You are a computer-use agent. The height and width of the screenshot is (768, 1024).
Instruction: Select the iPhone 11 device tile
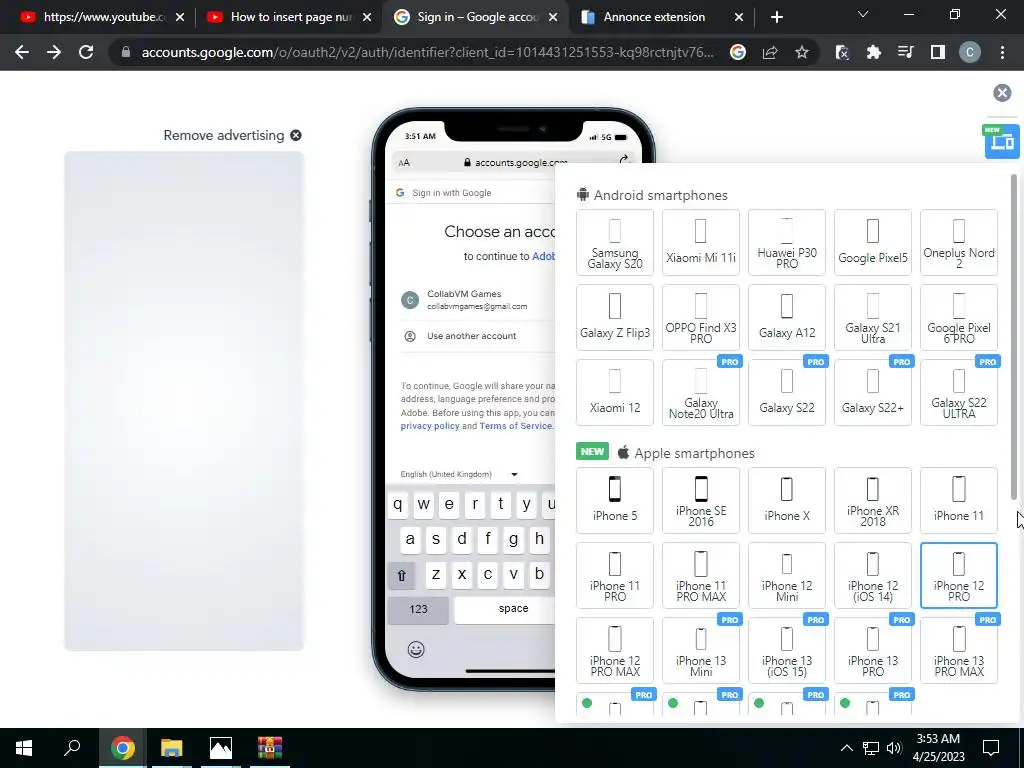[x=959, y=500]
